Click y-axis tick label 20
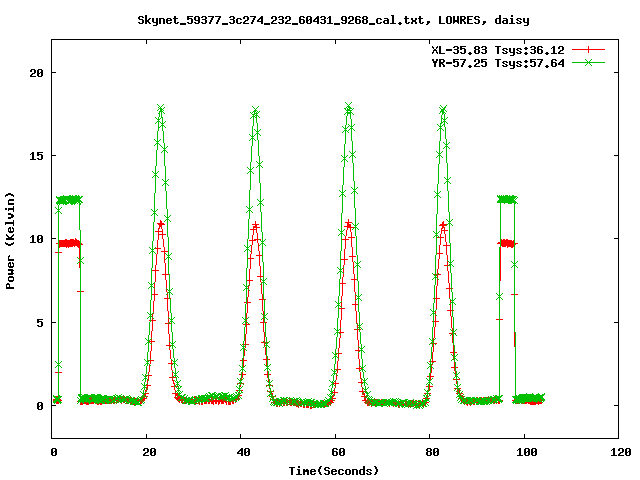The width and height of the screenshot is (640, 480). click(x=36, y=73)
